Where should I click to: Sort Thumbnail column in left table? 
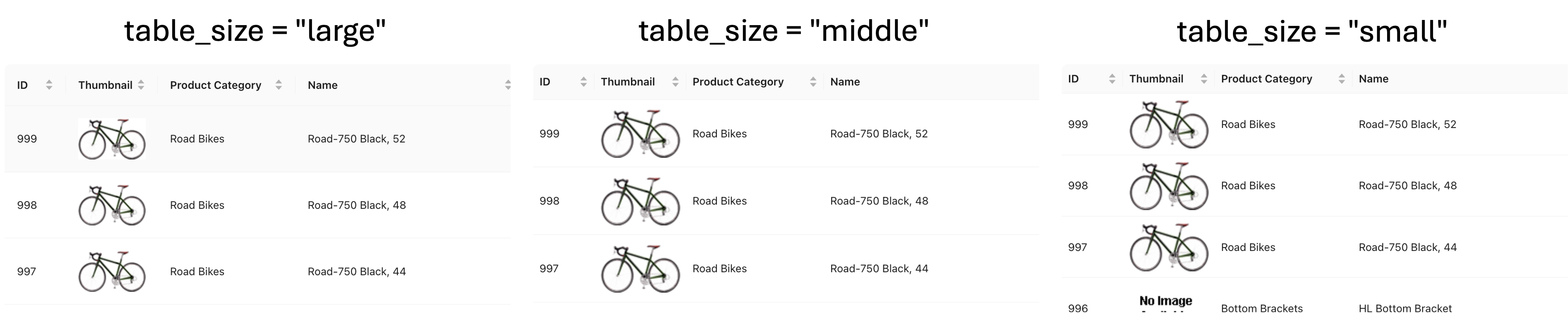[141, 85]
